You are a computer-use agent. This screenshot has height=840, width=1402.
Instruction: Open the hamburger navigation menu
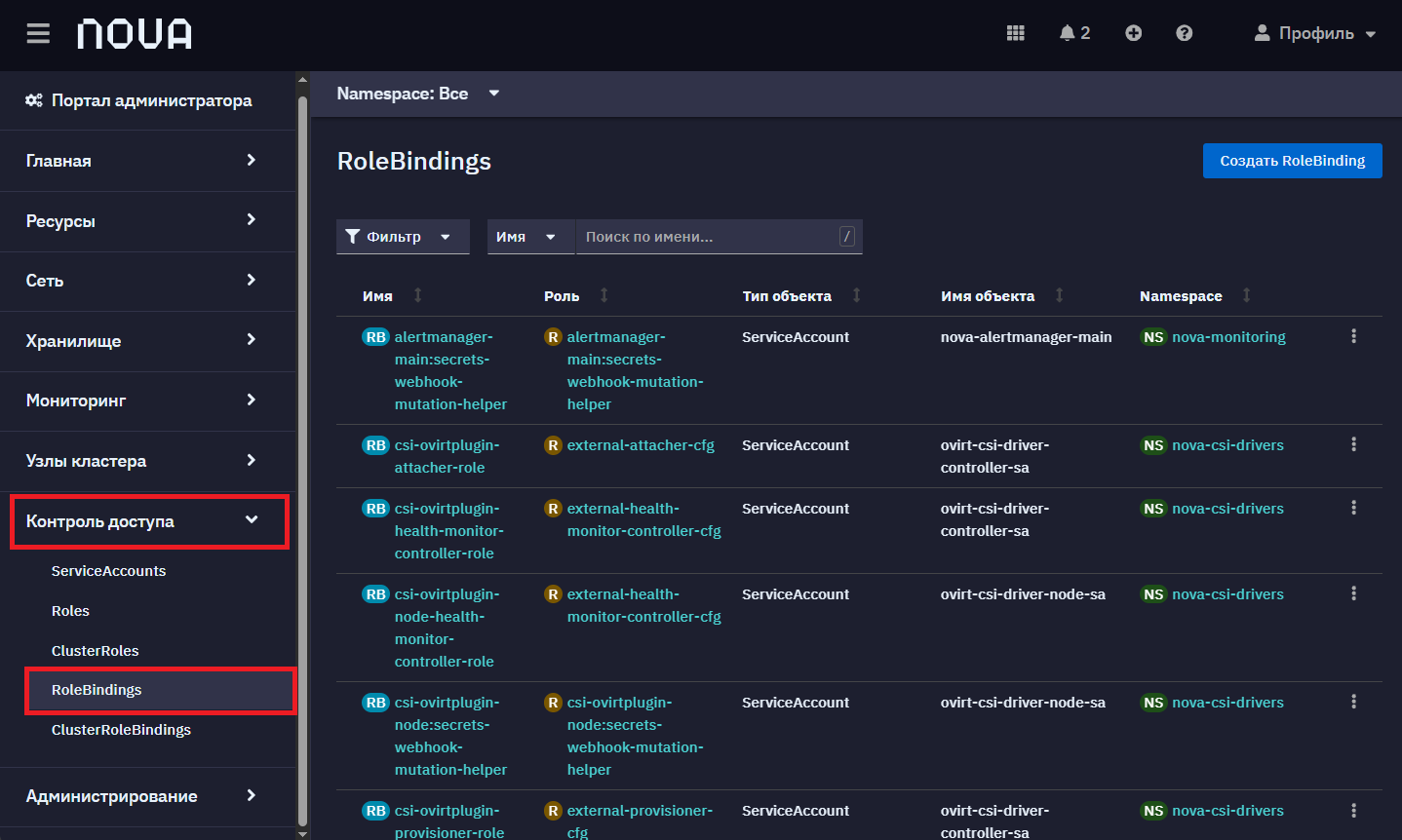[x=38, y=34]
